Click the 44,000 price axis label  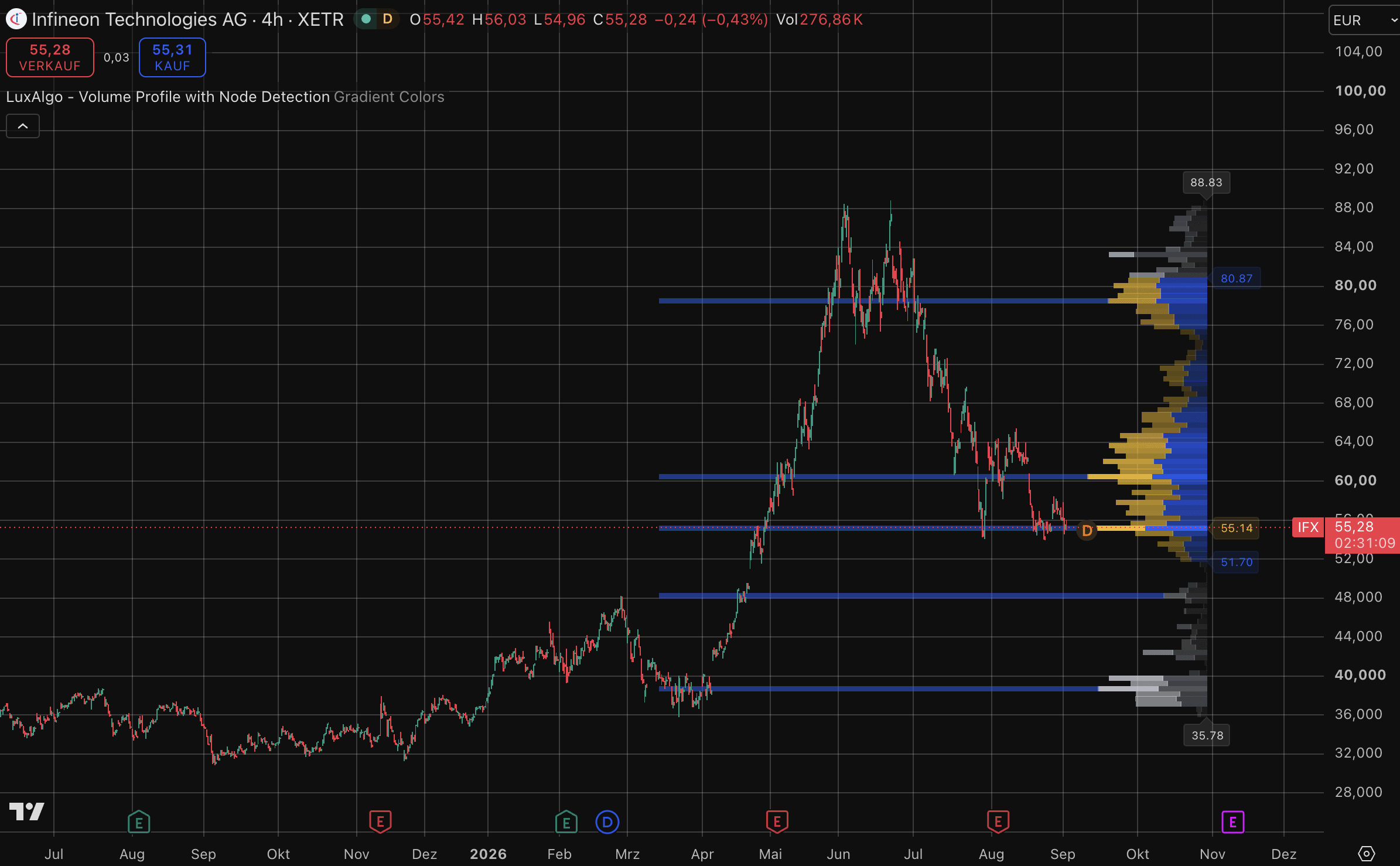tap(1358, 636)
